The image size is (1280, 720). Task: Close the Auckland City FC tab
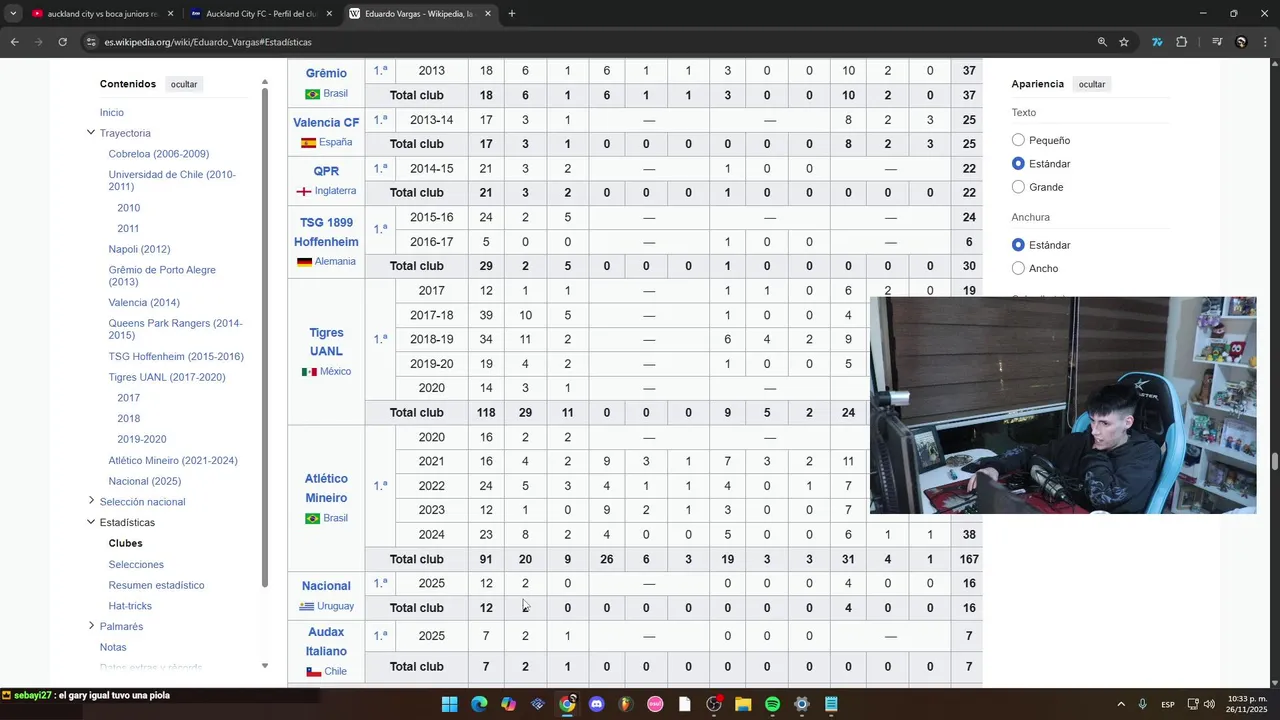click(x=330, y=14)
